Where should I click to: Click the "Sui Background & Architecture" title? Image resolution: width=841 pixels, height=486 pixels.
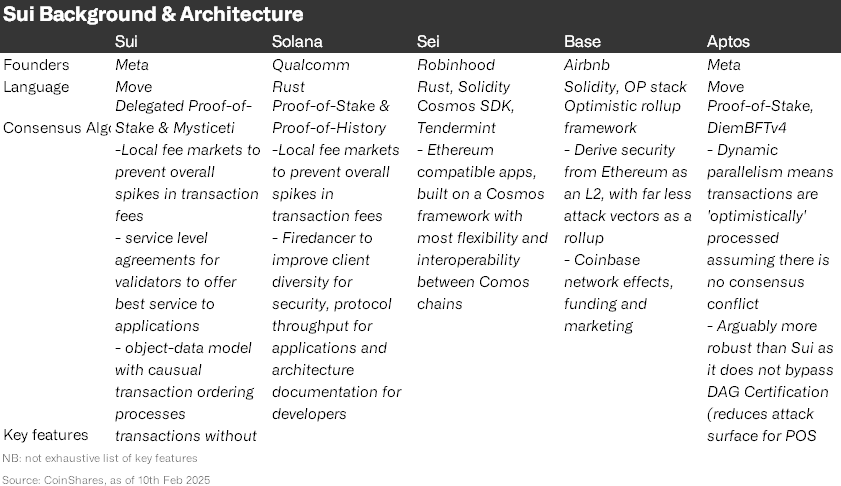coord(154,15)
